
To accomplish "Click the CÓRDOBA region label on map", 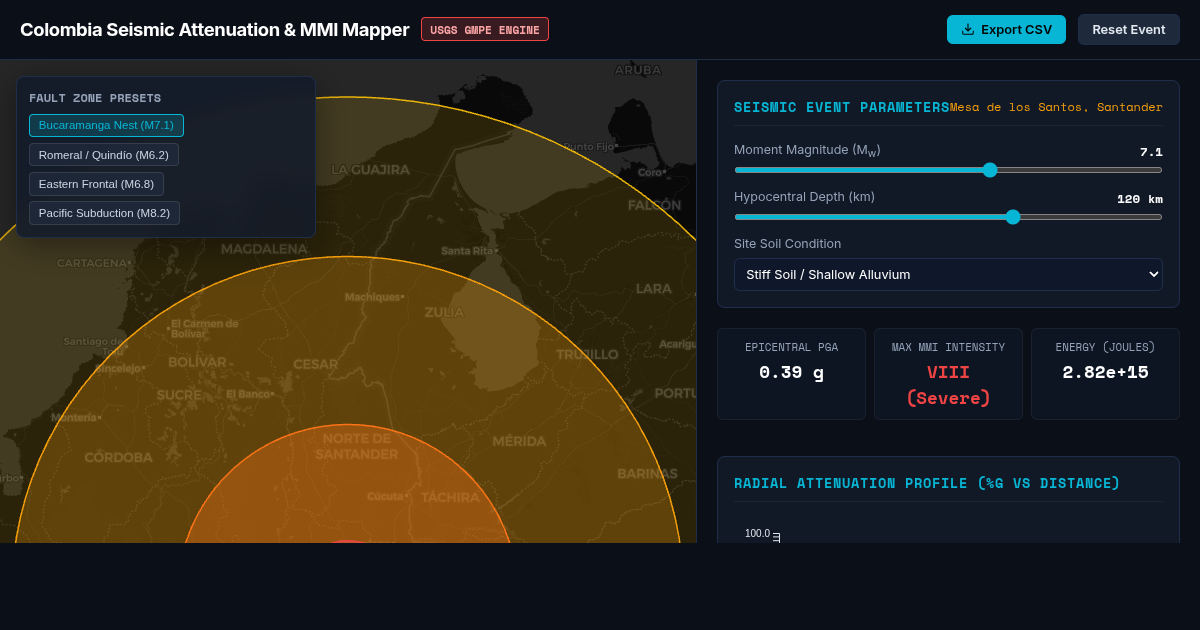I will point(118,457).
